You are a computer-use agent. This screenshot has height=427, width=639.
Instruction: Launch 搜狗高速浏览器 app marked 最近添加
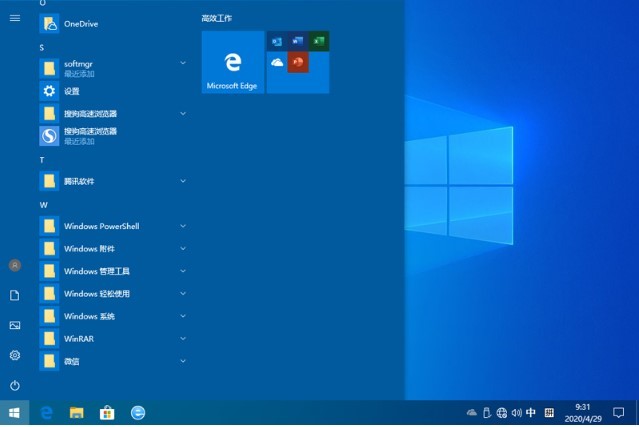pyautogui.click(x=90, y=135)
